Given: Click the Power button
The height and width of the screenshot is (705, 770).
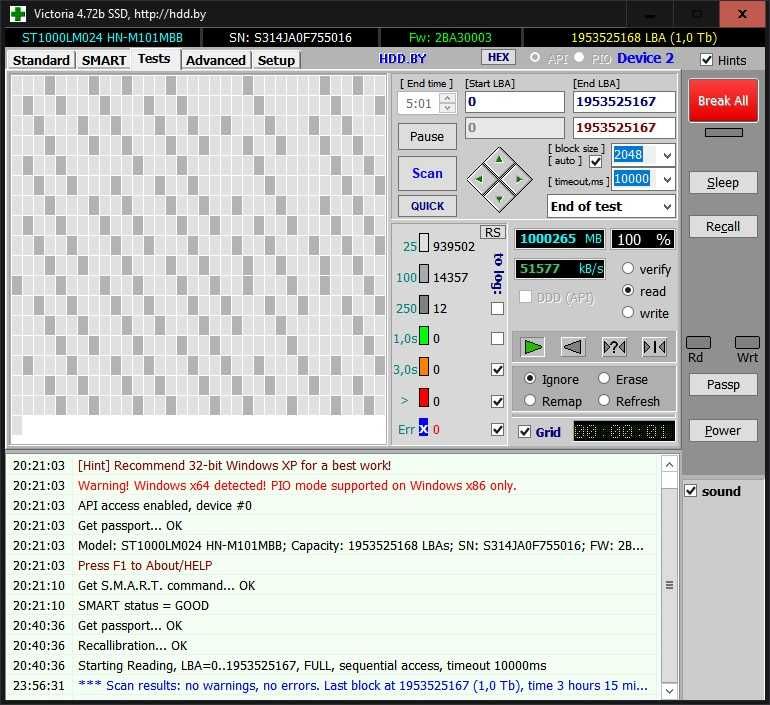Looking at the screenshot, I should (x=723, y=431).
